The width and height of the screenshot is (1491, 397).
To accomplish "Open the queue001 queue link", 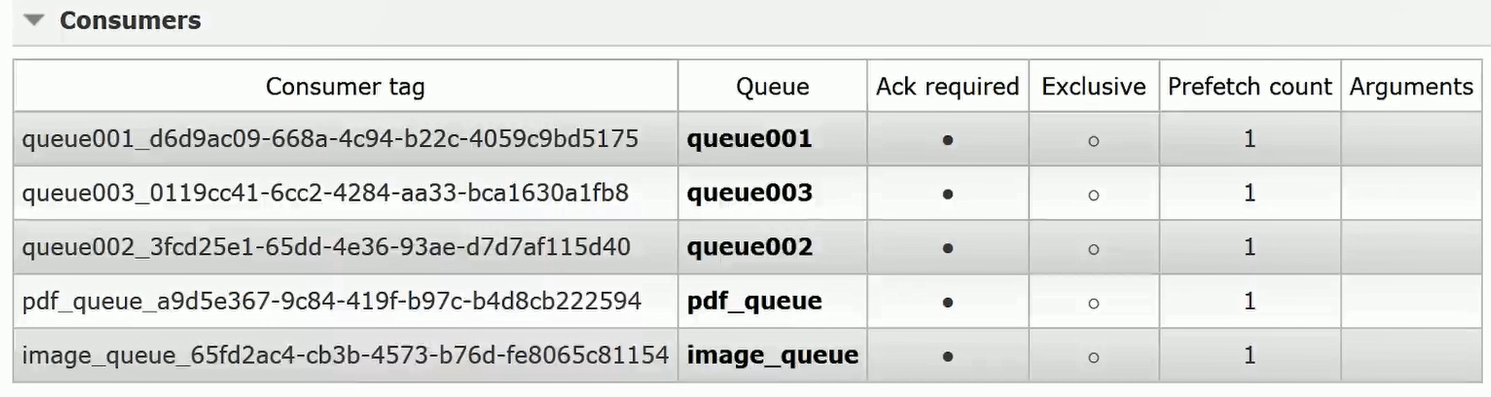I will 749,139.
